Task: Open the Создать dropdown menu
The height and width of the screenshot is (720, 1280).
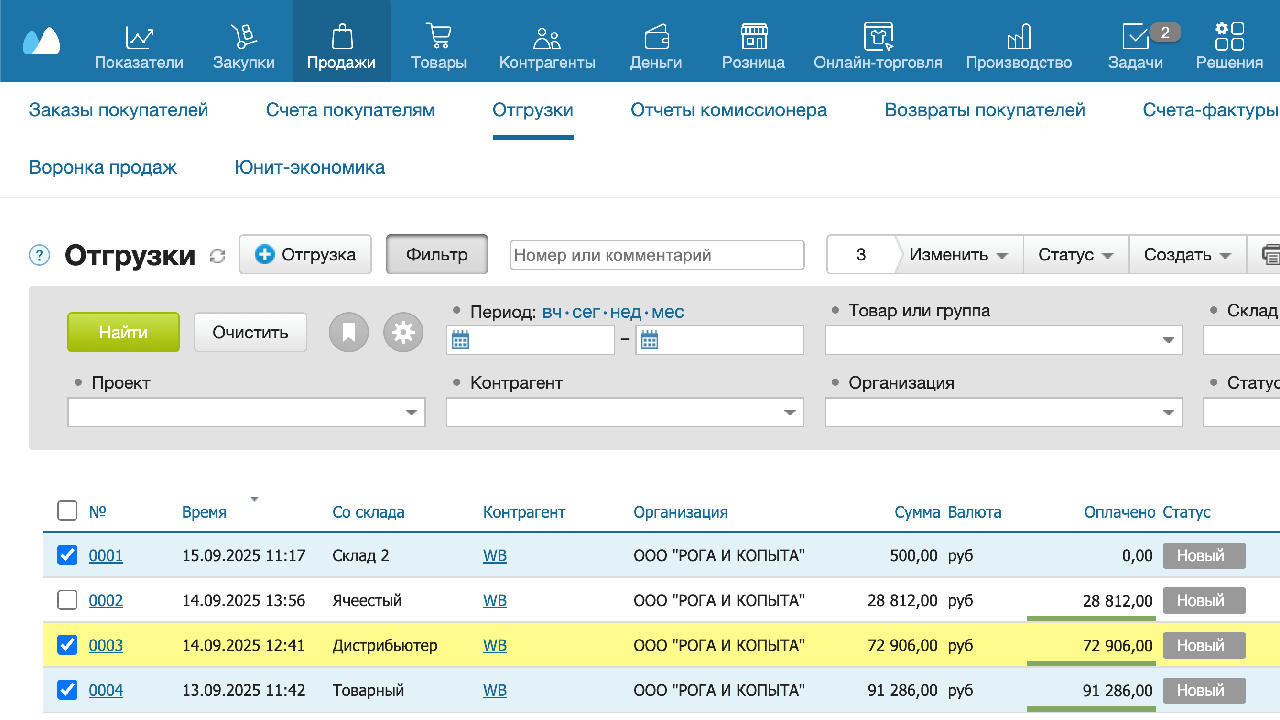Action: 1187,255
